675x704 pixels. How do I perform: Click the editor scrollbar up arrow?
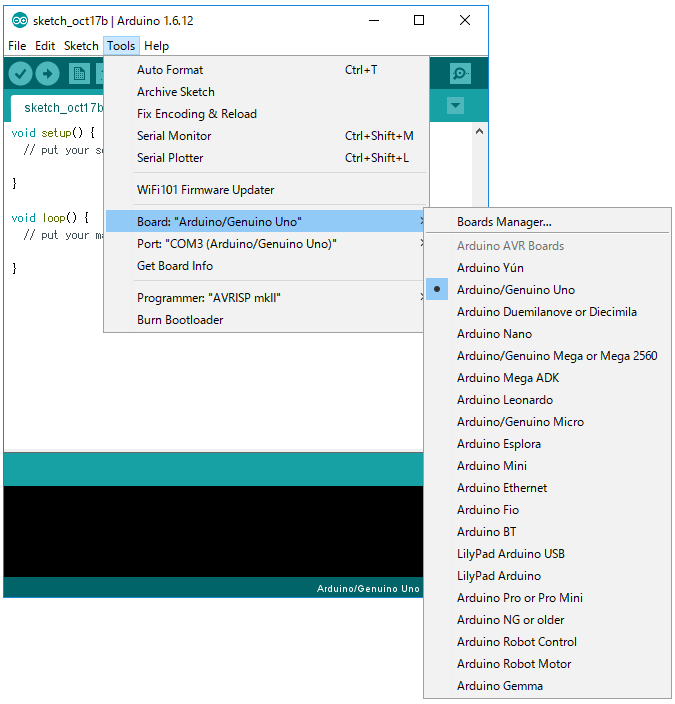pos(480,132)
